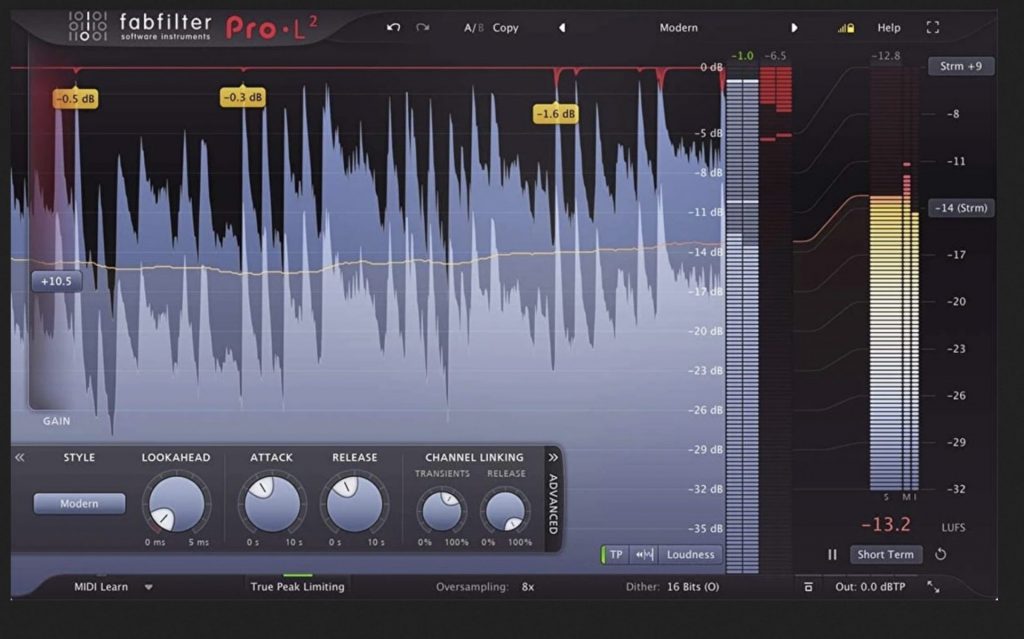Screen dimensions: 1024x639
Task: Click the GAIN label under the slider
Action: click(57, 421)
